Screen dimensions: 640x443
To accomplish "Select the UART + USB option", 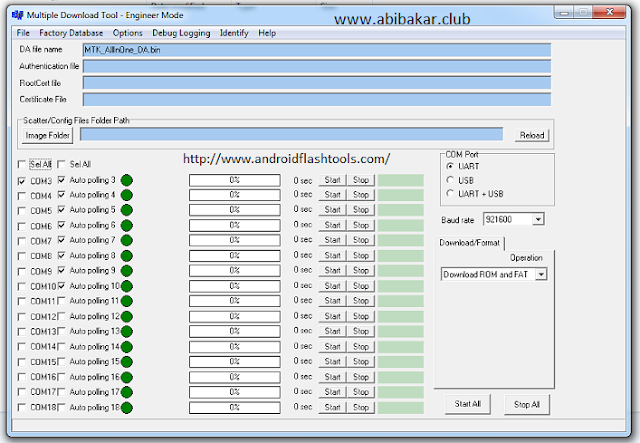I will click(450, 194).
